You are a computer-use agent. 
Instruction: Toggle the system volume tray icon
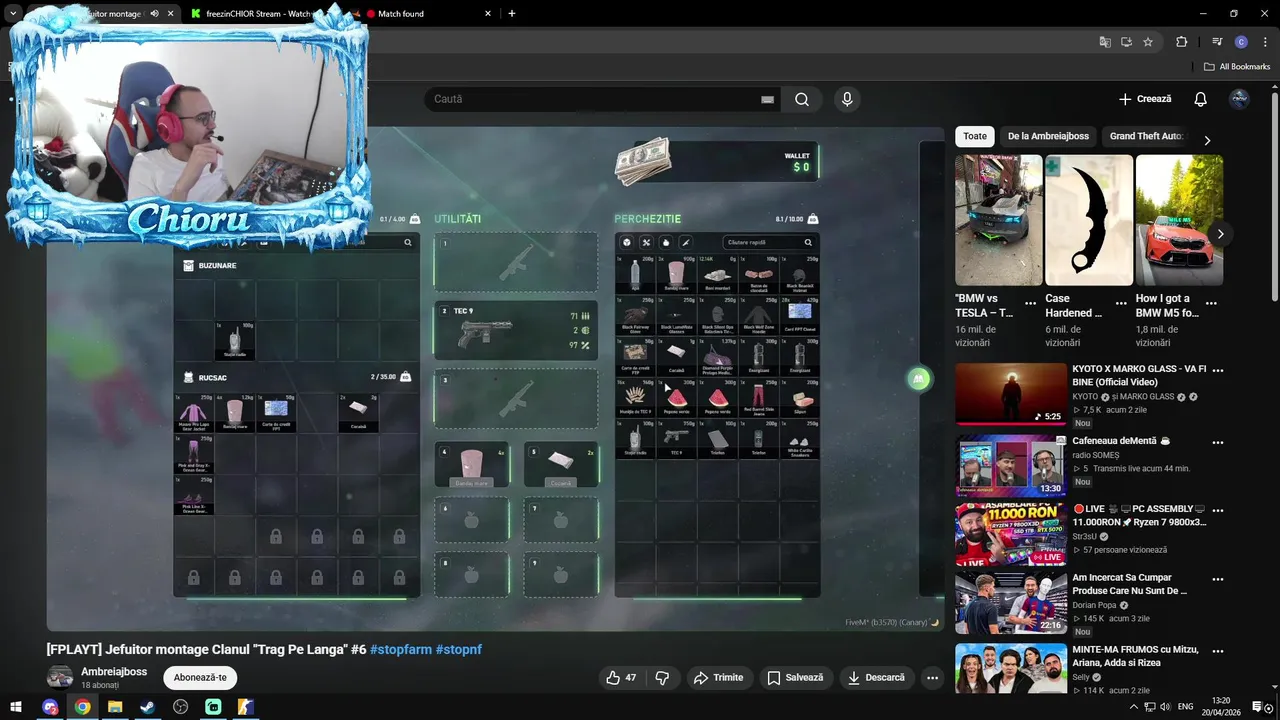[1164, 707]
